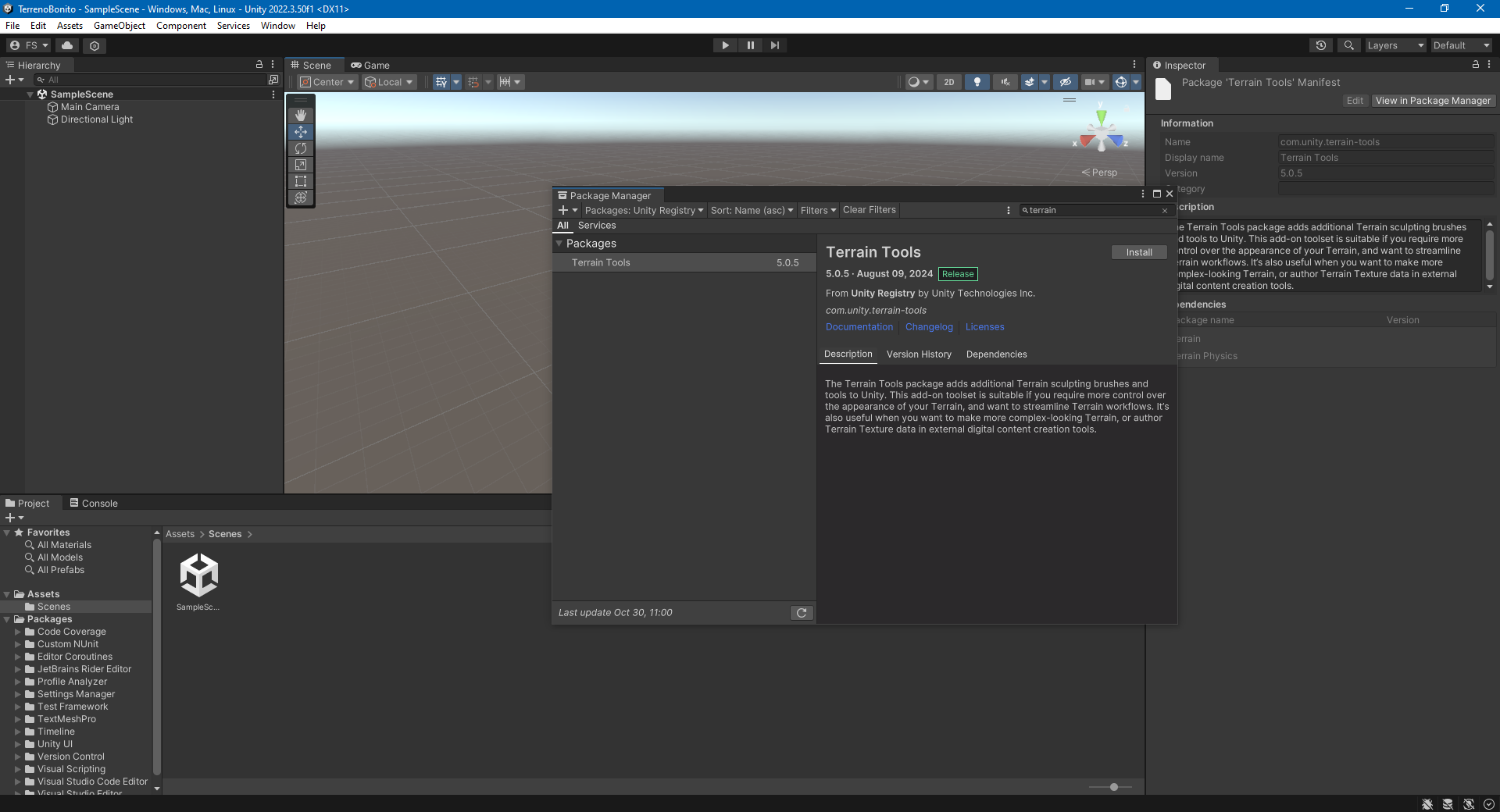Open the Documentation link
Screen dimensions: 1500x812
point(859,327)
